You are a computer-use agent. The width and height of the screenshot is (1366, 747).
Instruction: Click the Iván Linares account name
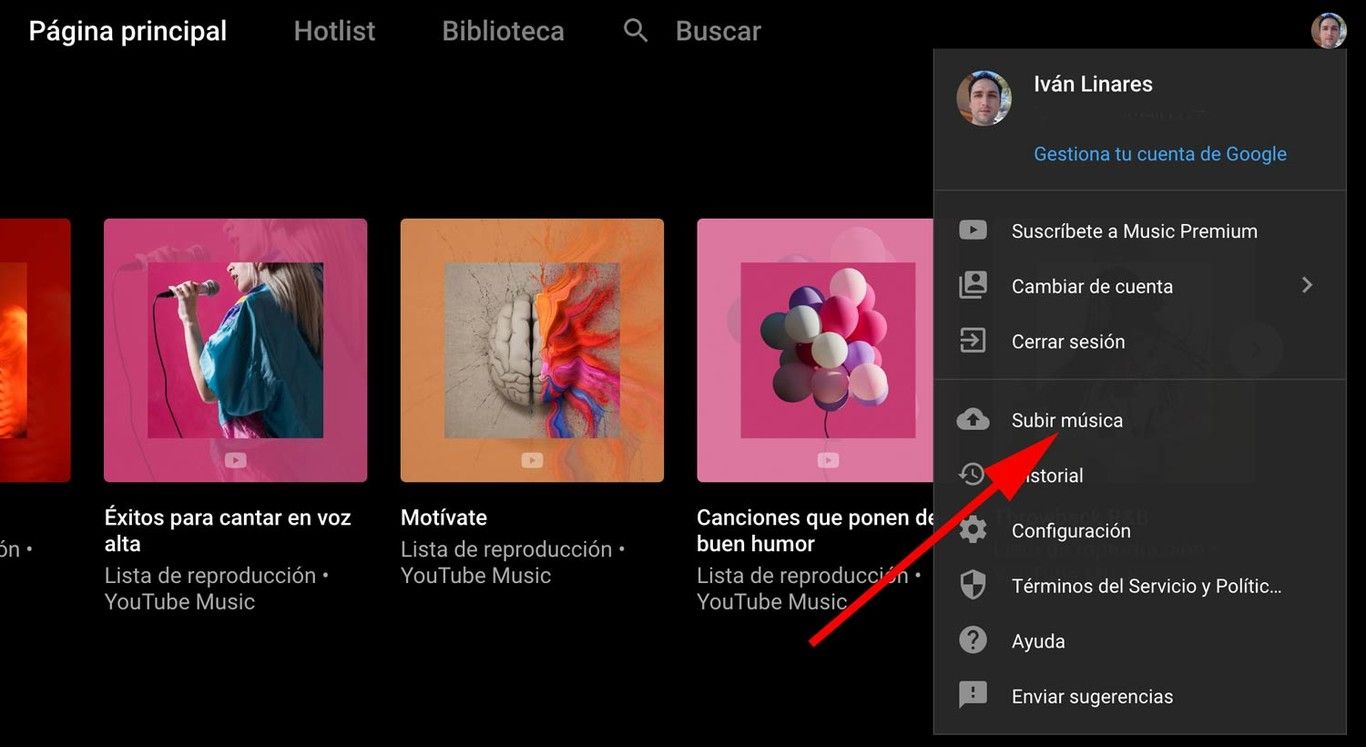coord(1093,84)
